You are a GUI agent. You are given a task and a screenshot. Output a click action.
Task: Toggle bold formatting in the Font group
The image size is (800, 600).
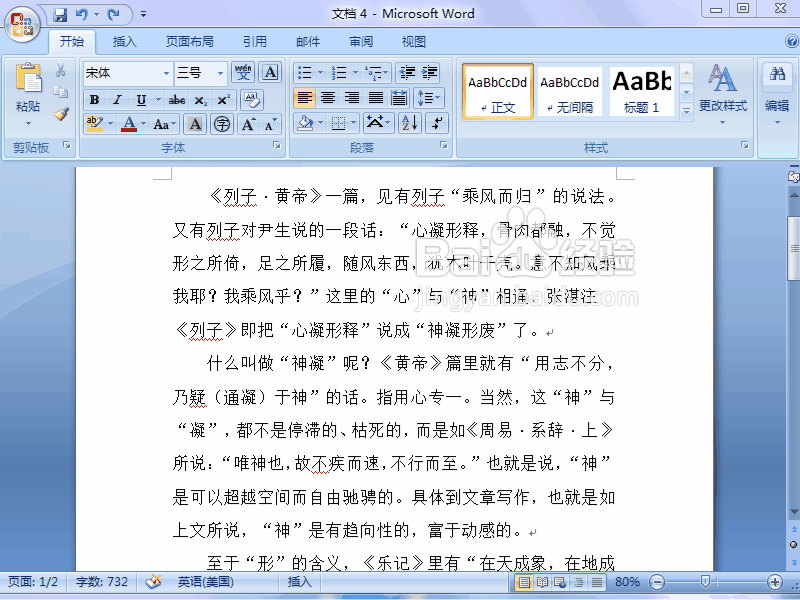click(x=94, y=100)
